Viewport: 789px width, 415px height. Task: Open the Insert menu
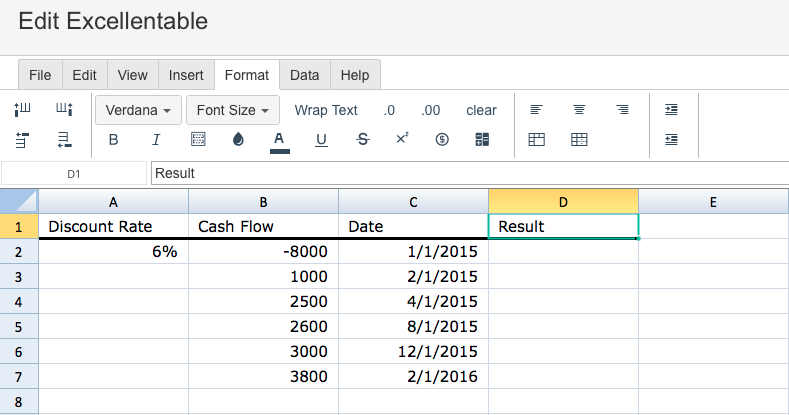[x=186, y=75]
